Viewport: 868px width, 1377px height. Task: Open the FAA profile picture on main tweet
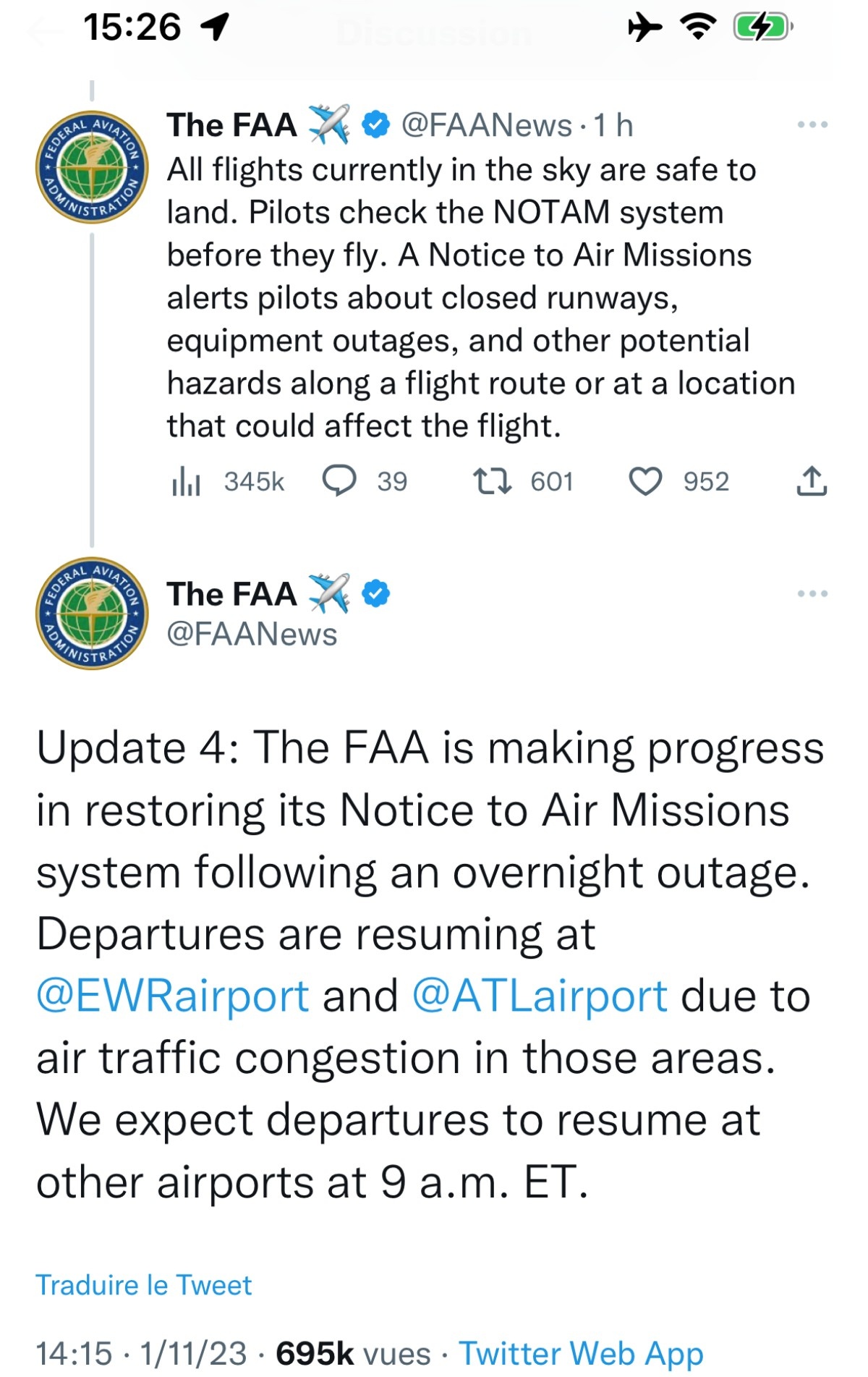(92, 614)
